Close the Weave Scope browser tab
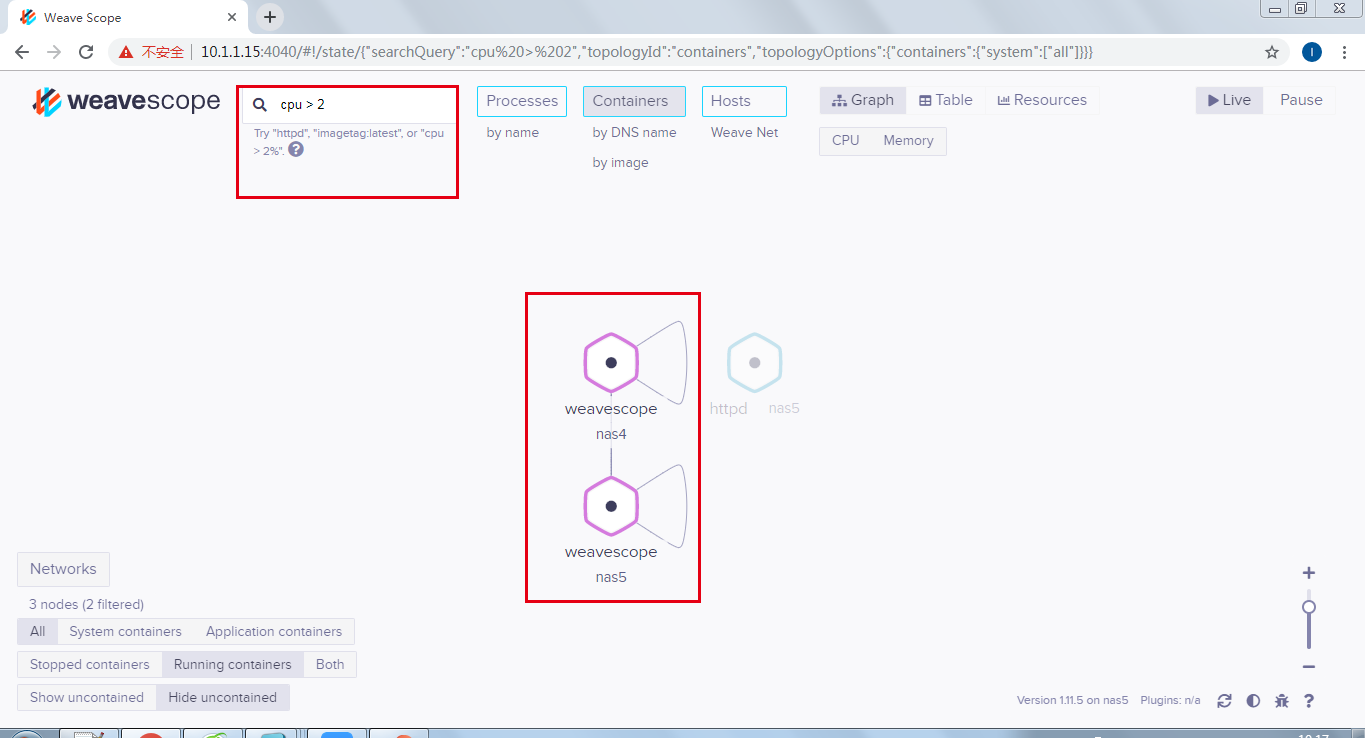The height and width of the screenshot is (738, 1365). pyautogui.click(x=232, y=17)
